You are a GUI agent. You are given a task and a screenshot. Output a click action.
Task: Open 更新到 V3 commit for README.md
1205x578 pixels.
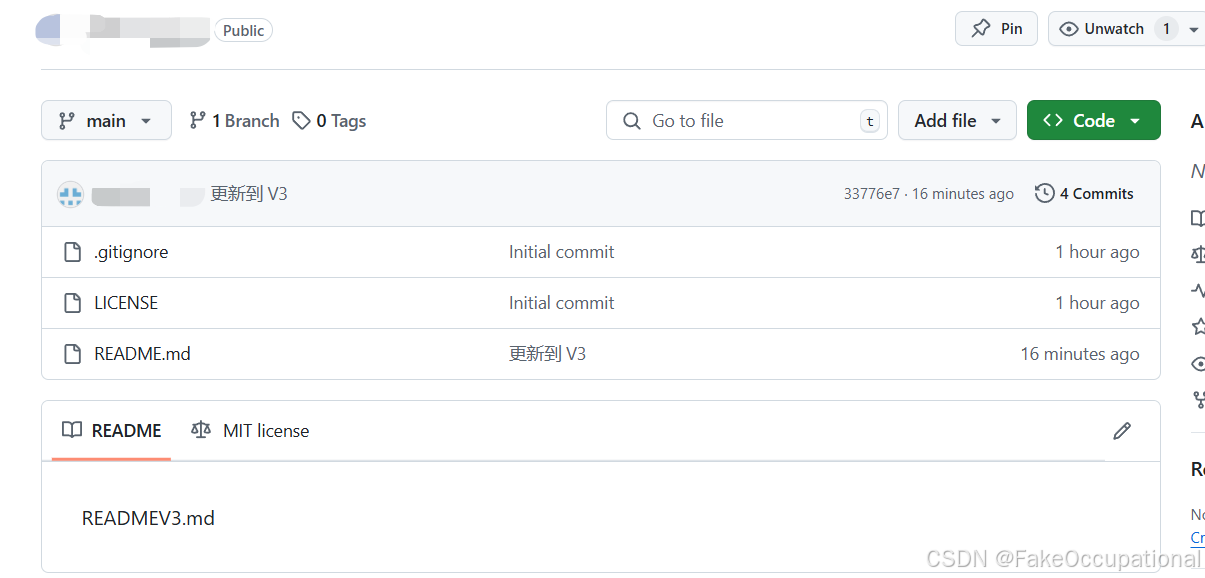pos(547,354)
